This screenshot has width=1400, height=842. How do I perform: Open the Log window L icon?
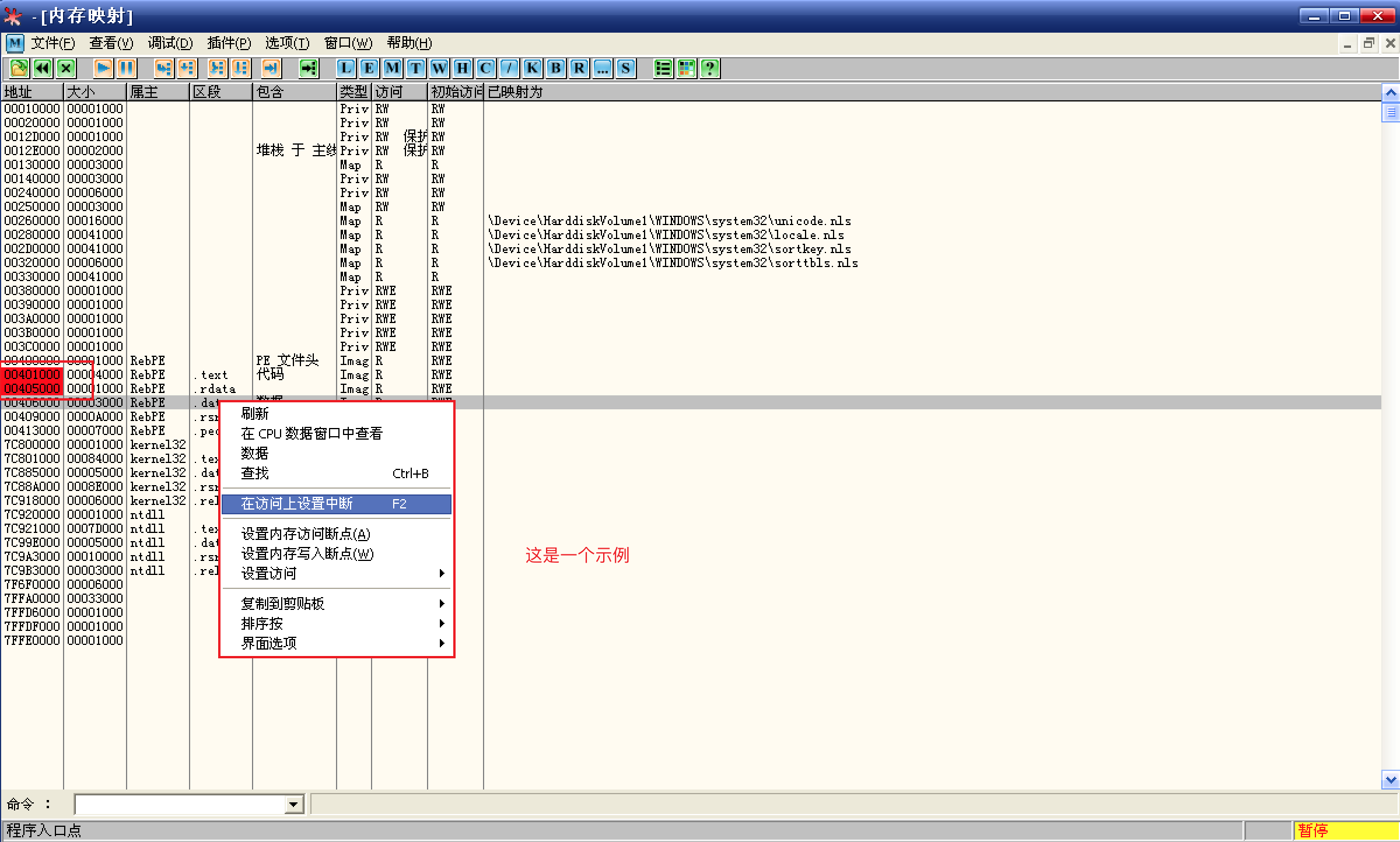point(345,68)
